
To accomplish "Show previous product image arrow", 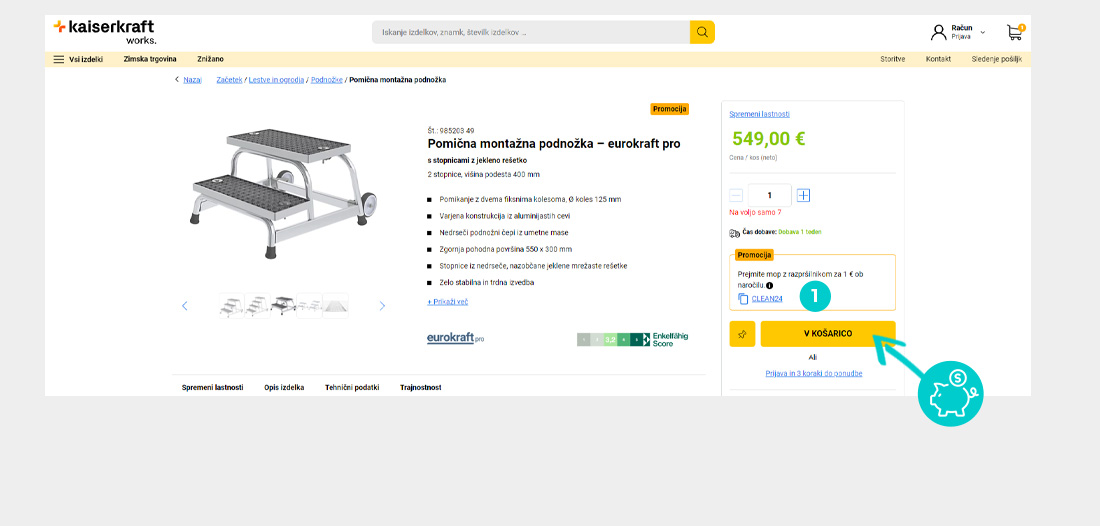I will click(185, 306).
